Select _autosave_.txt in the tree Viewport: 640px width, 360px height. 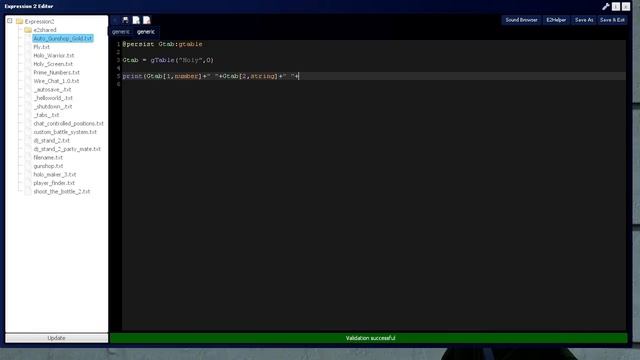[52, 89]
